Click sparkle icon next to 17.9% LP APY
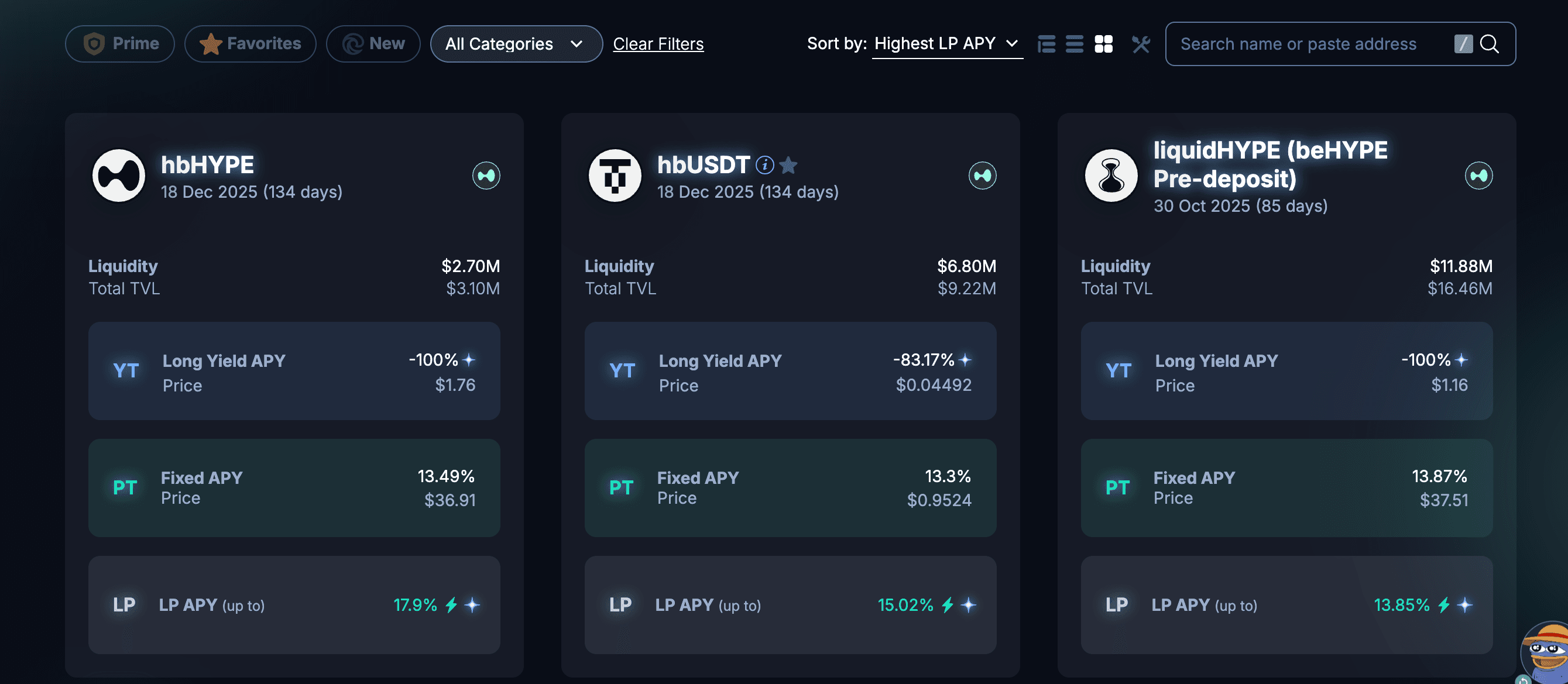The width and height of the screenshot is (1568, 684). coord(472,605)
